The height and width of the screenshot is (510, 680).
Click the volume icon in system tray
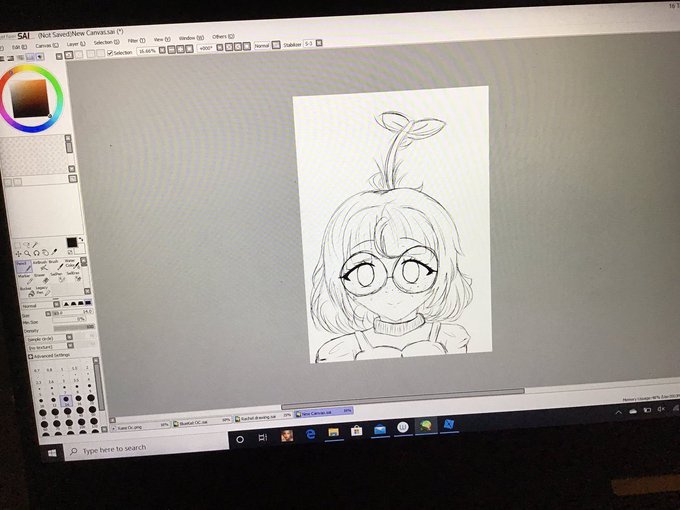tap(660, 409)
